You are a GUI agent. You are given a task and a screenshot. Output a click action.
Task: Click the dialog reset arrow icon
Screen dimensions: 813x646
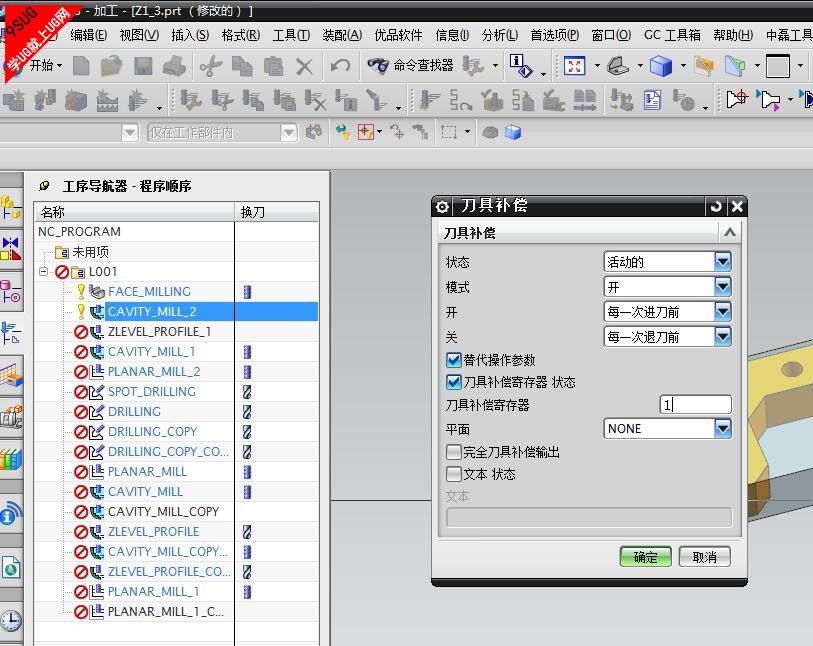point(716,206)
